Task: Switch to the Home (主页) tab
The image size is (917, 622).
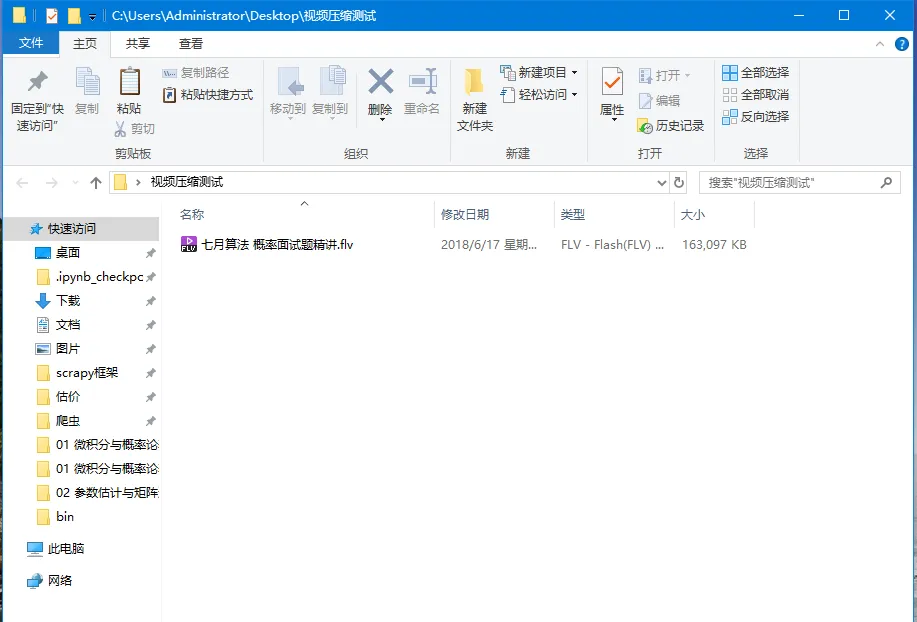Action: click(x=85, y=44)
